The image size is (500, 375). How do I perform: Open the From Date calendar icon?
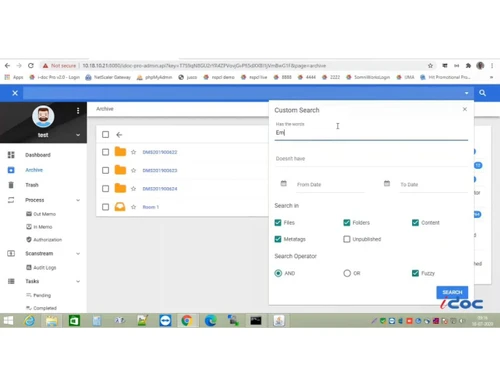click(x=283, y=184)
